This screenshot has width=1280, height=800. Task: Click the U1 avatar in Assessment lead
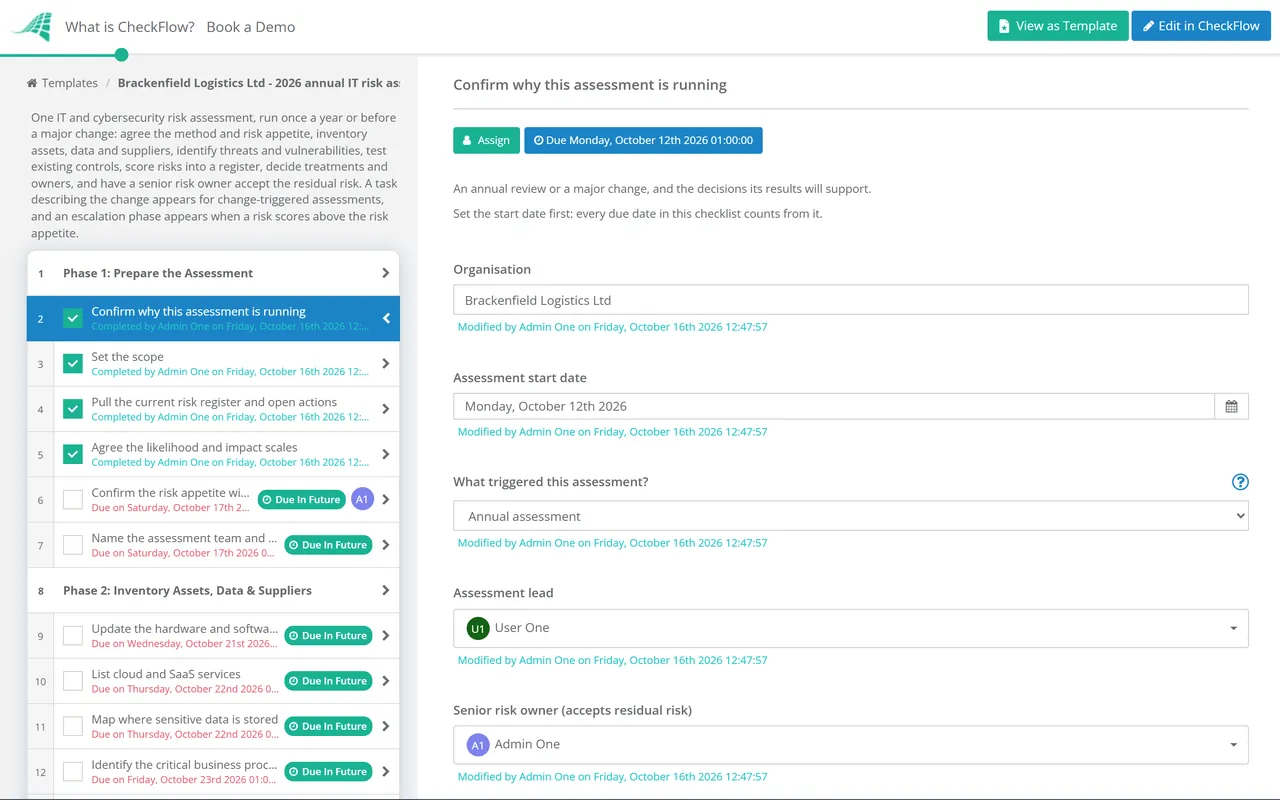point(478,628)
